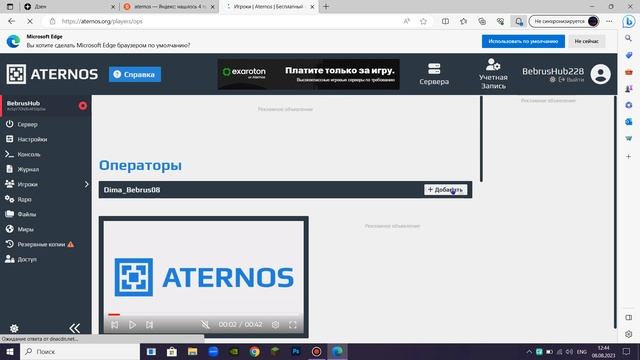Open Сервер page in sidebar
640x360 pixels.
(x=27, y=124)
